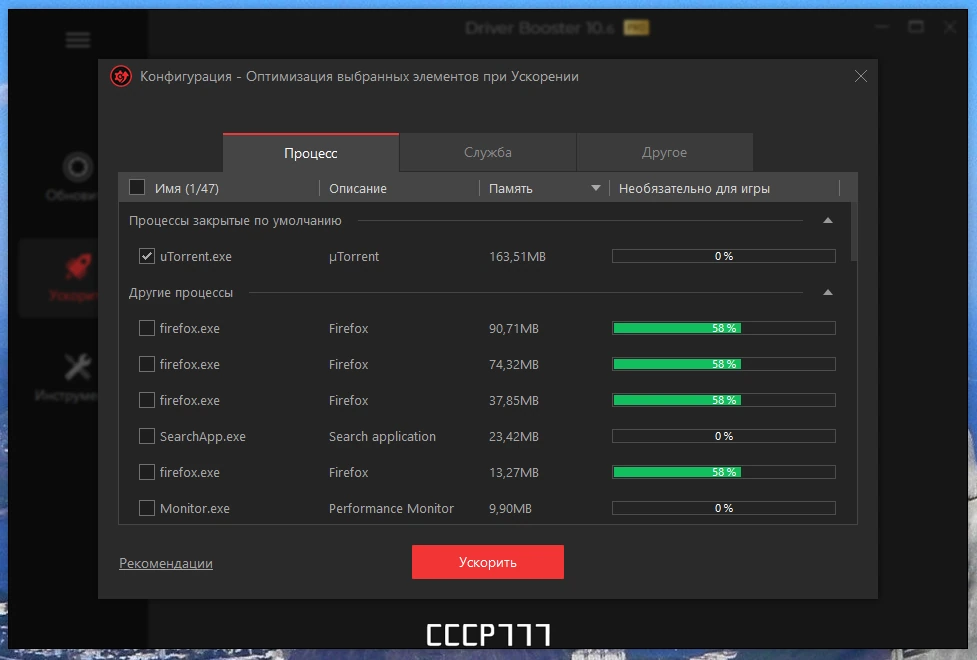Check the firefox.exe 37,85MB checkbox
This screenshot has height=660, width=977.
tap(146, 400)
